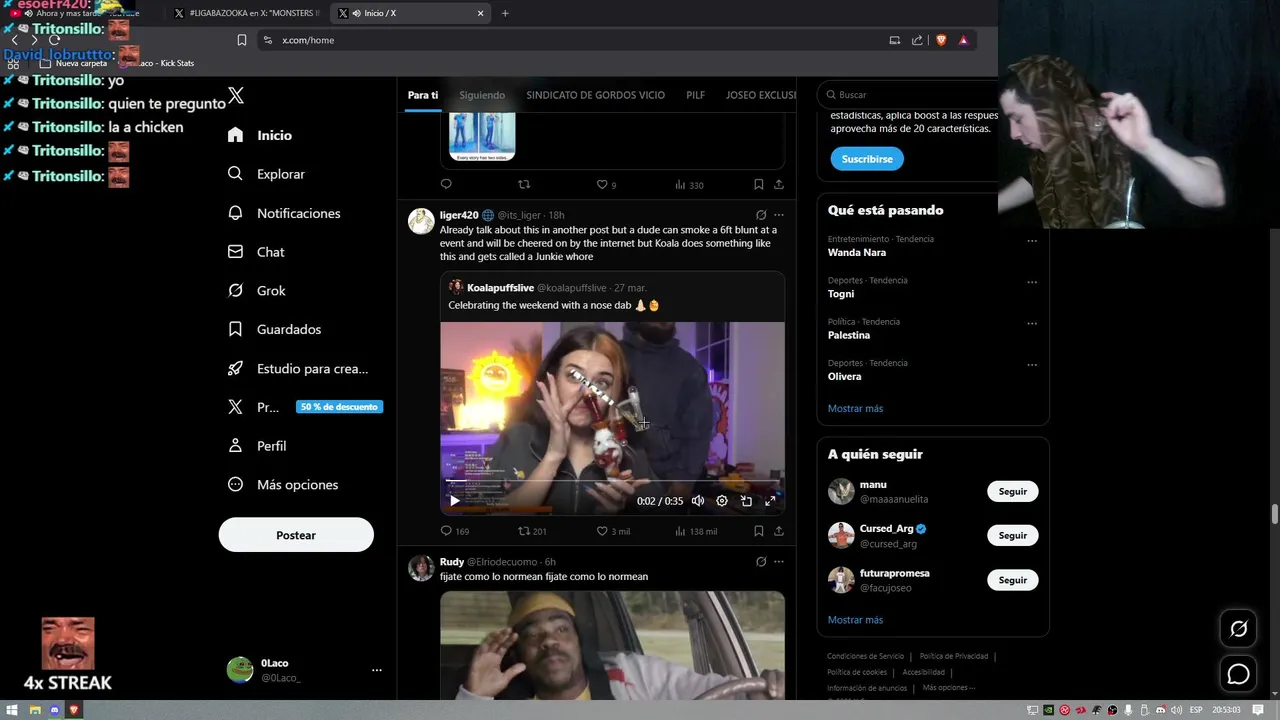Bookmark the liger420 post
The image size is (1280, 720).
[759, 531]
